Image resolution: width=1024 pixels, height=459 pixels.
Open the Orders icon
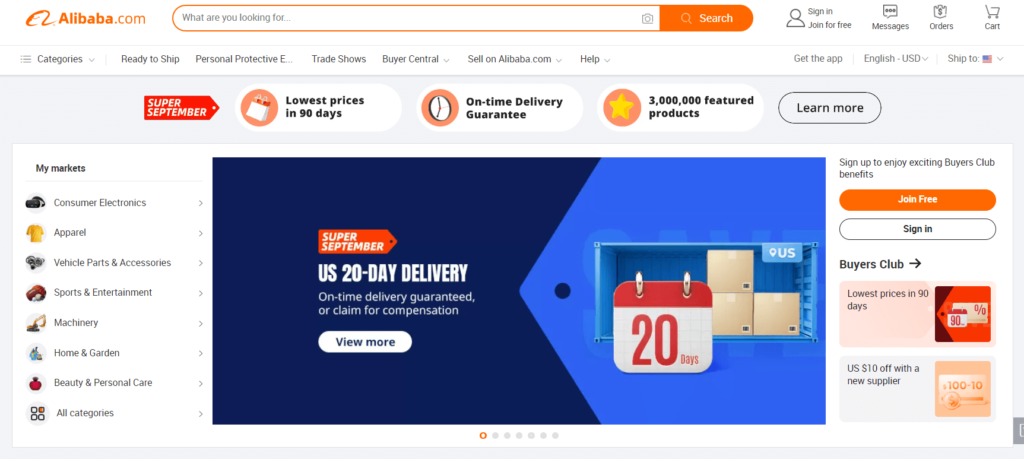[x=940, y=11]
